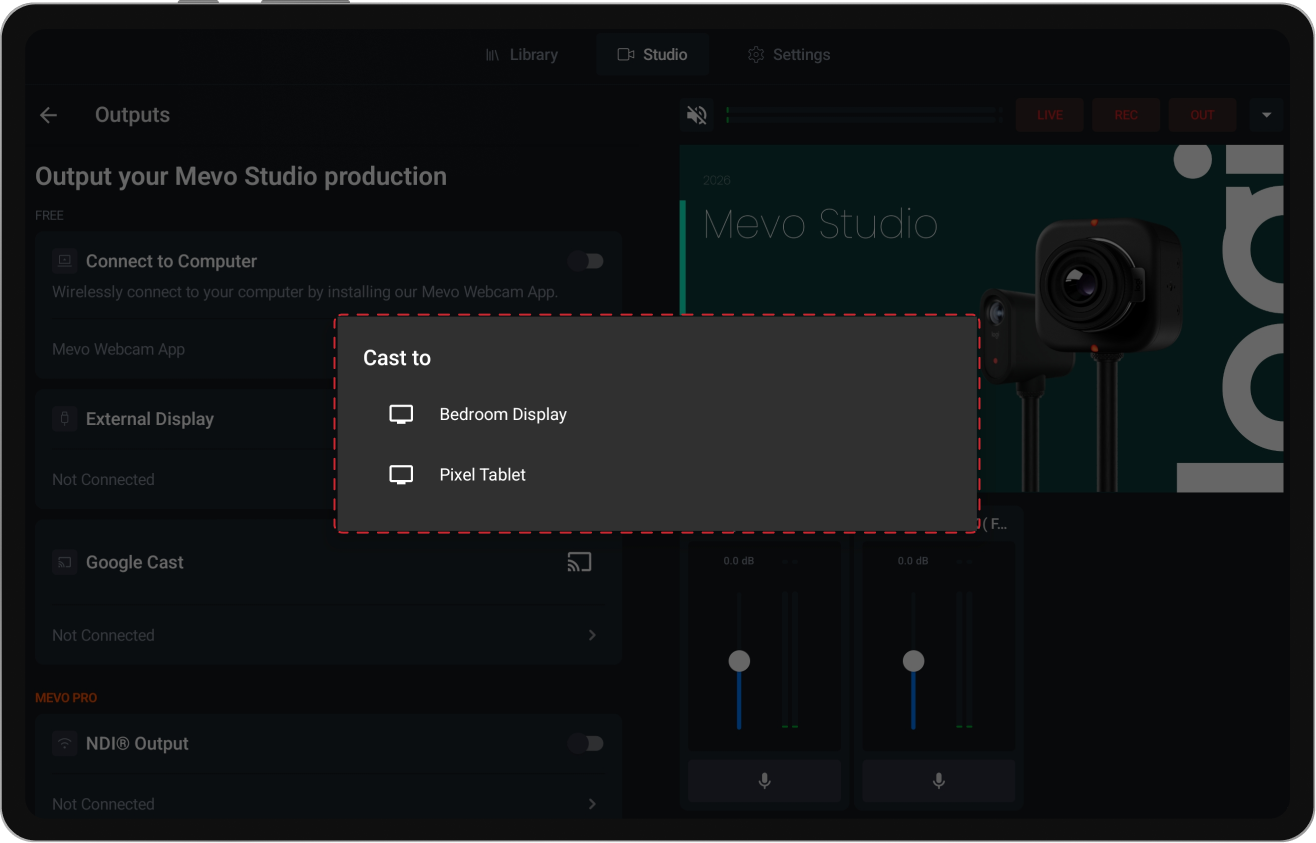Click the LIVE button
The width and height of the screenshot is (1316, 843).
pos(1049,114)
